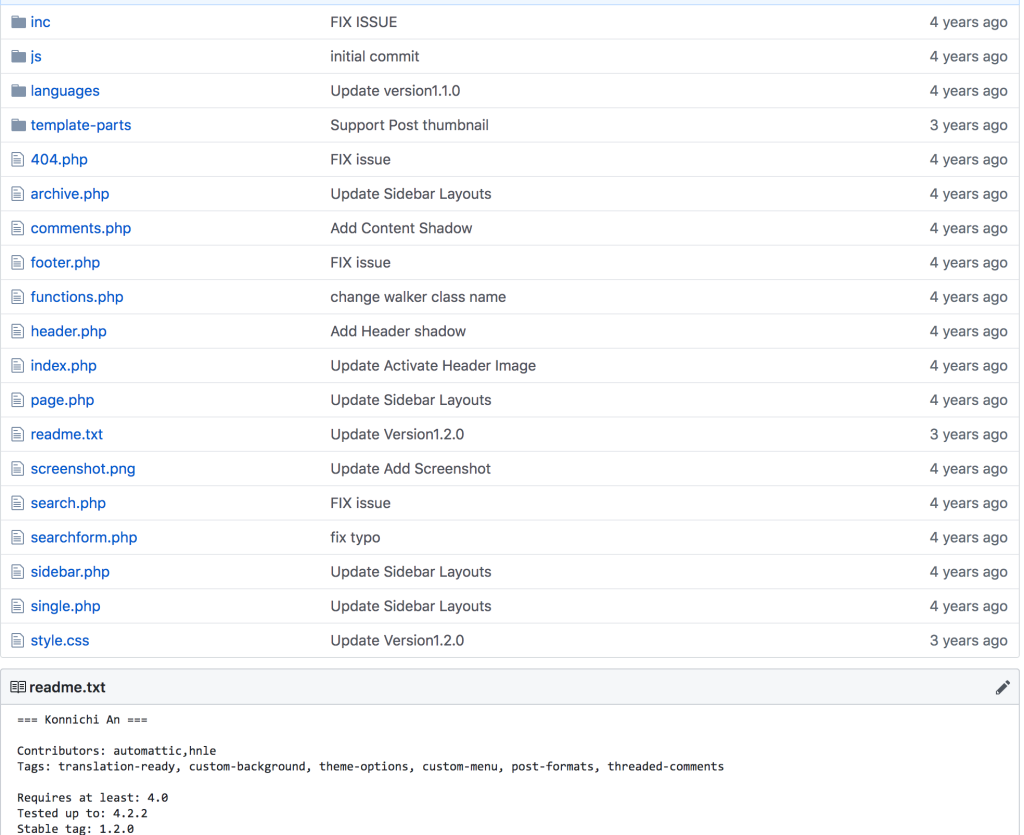Open 'Support Post thumbnail' commit message

[409, 125]
